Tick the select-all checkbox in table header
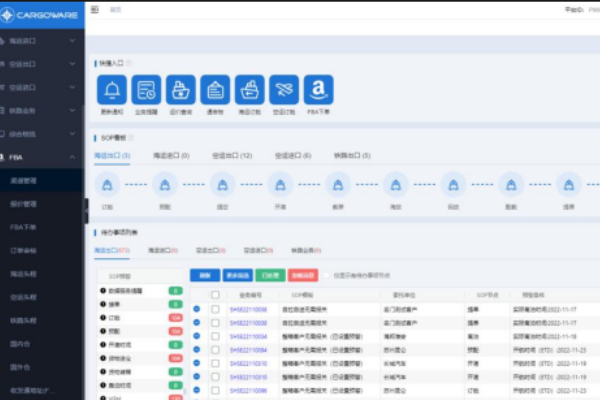Screen dimensions: 600x400 [x=215, y=295]
